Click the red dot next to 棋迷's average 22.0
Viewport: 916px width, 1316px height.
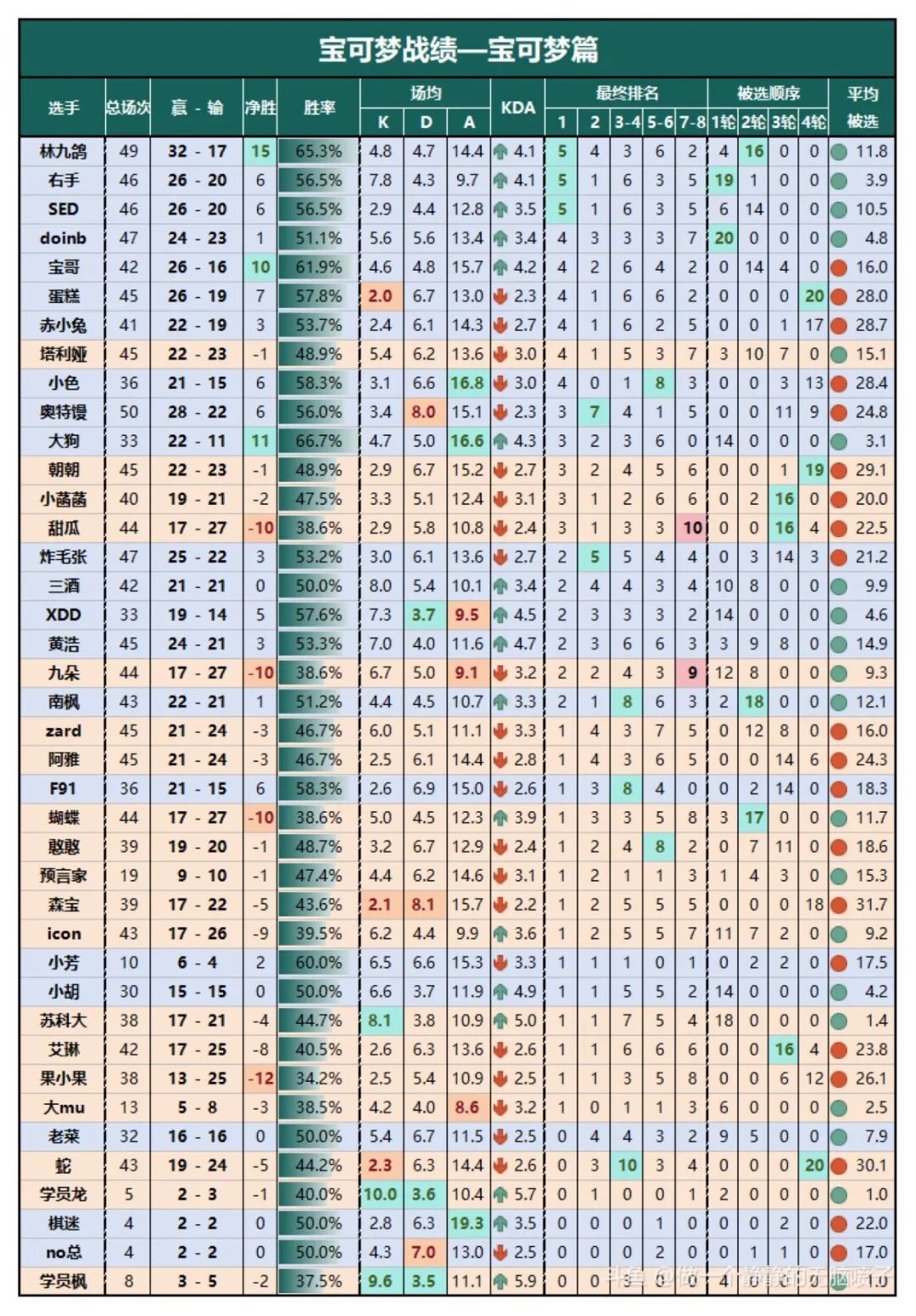coord(839,1224)
